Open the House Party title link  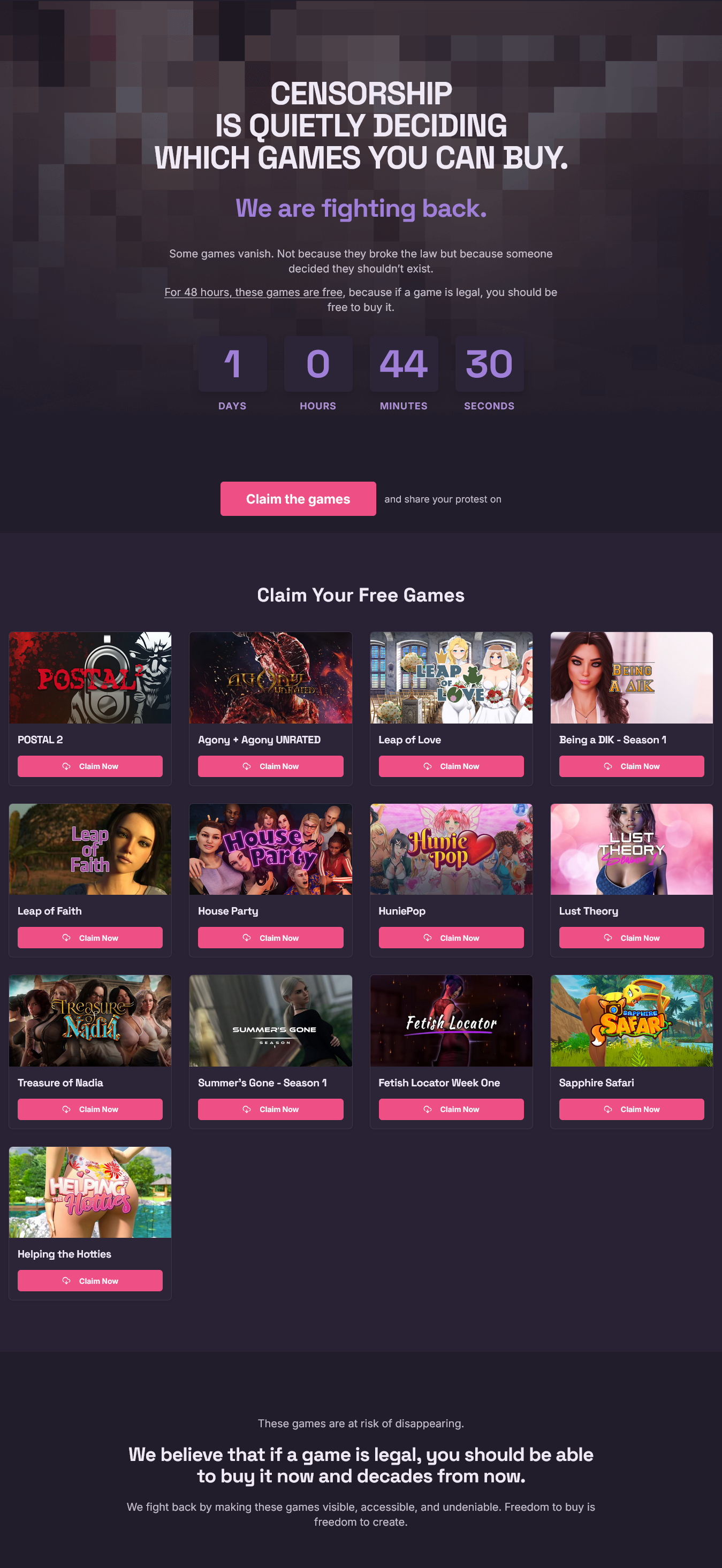point(229,911)
